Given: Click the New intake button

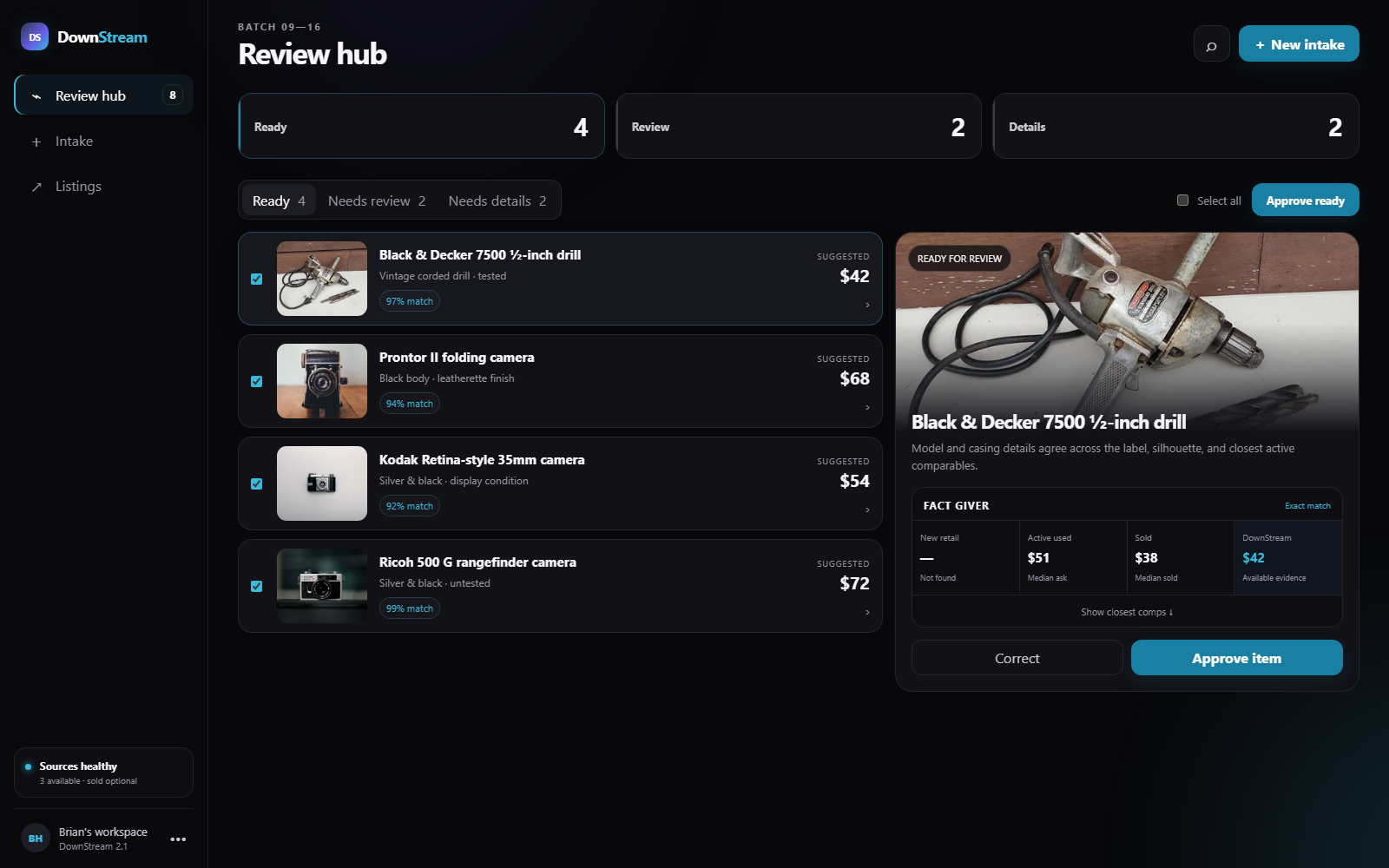Looking at the screenshot, I should click(x=1299, y=44).
